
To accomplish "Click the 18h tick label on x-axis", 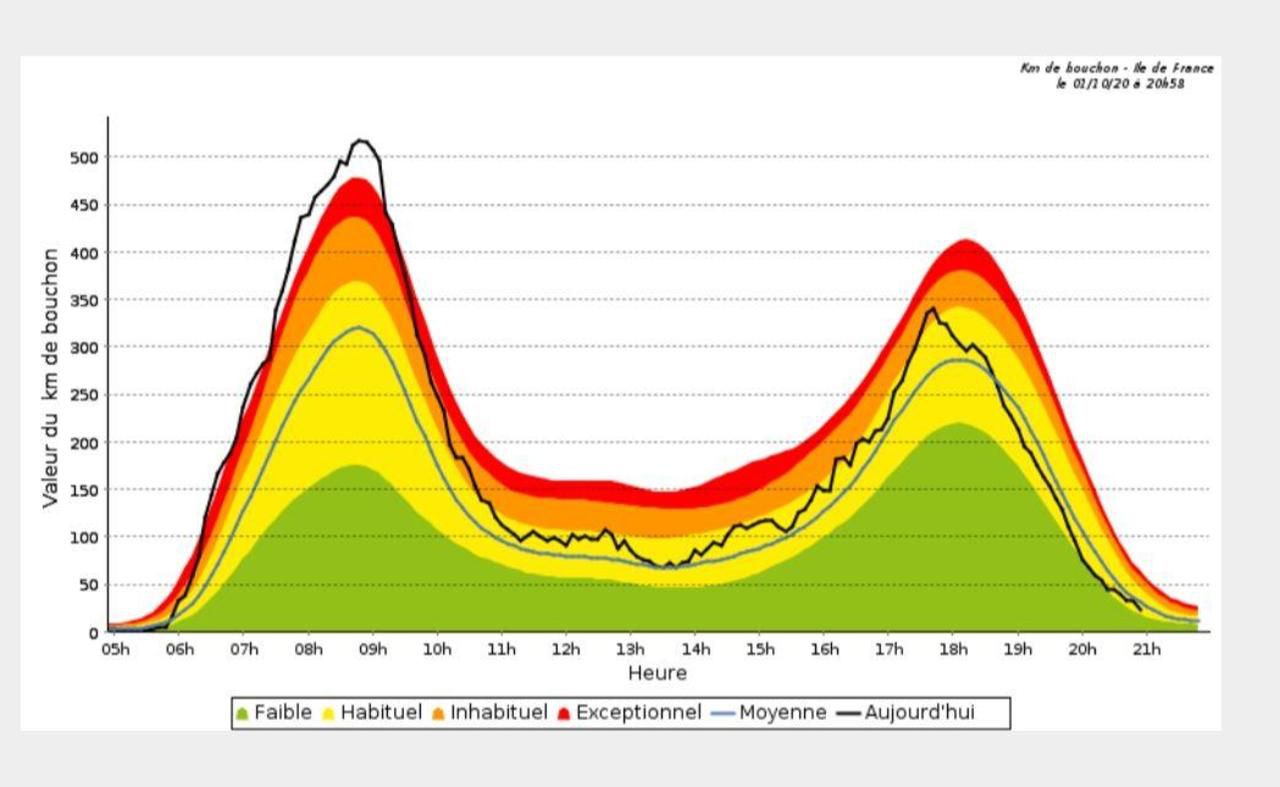I will tap(953, 649).
